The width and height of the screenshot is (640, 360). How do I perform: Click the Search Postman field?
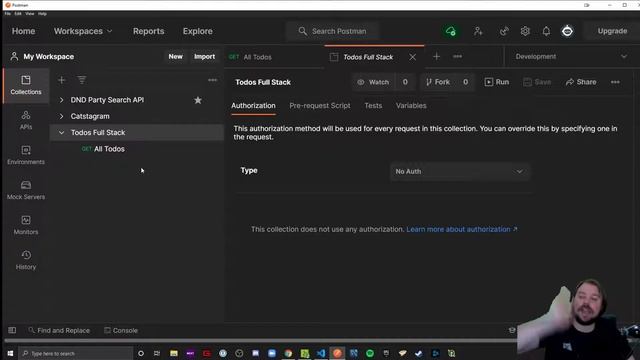333,31
